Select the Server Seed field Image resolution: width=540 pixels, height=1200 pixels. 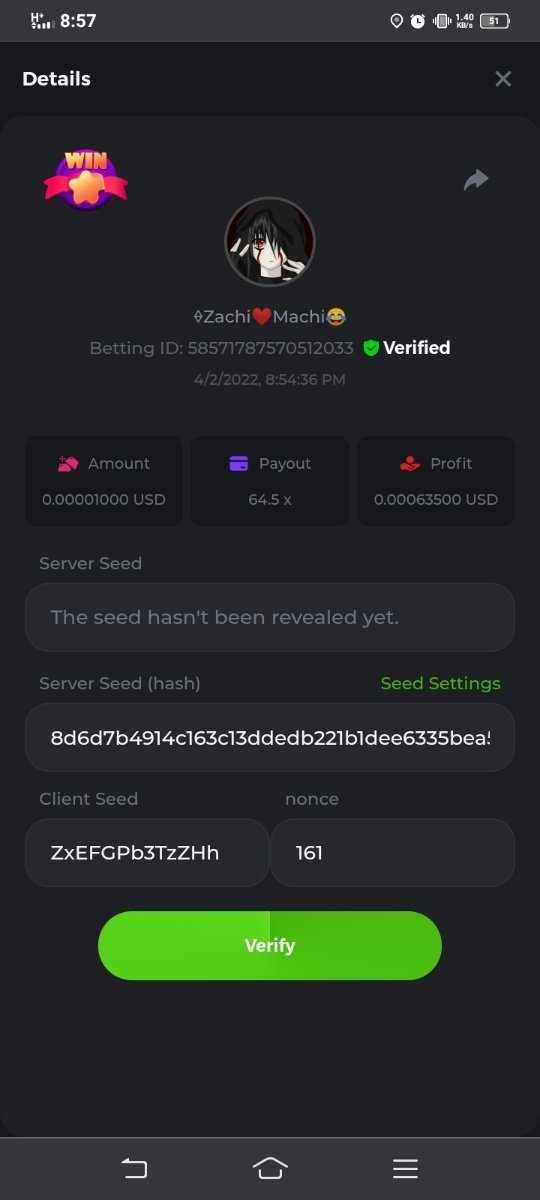click(270, 617)
